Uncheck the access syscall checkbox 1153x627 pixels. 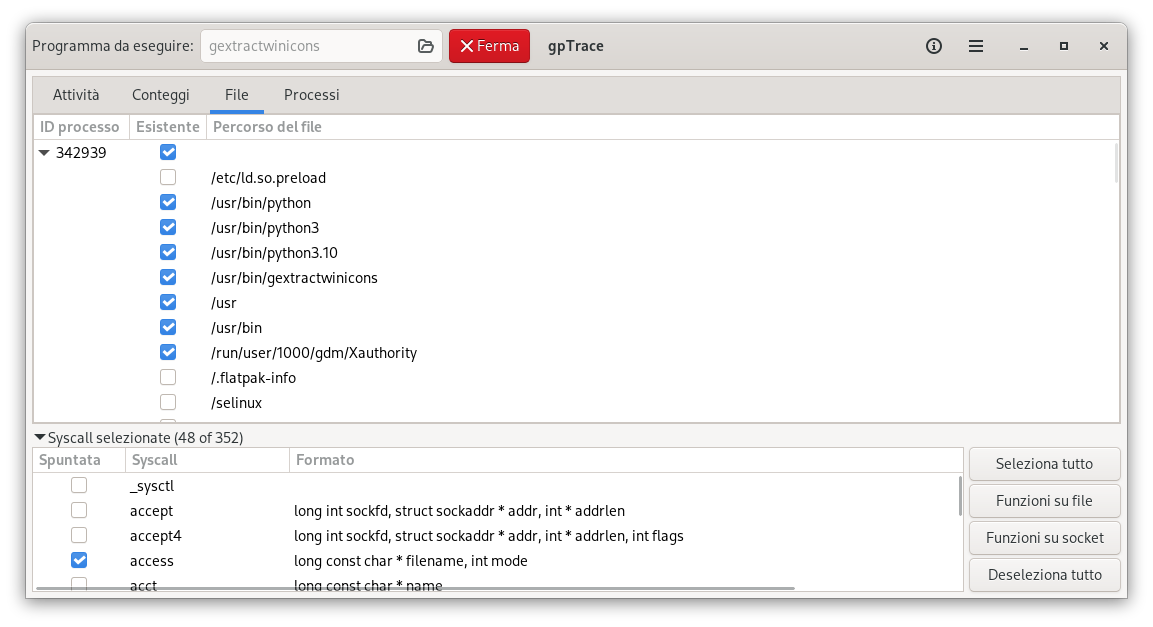pyautogui.click(x=79, y=560)
